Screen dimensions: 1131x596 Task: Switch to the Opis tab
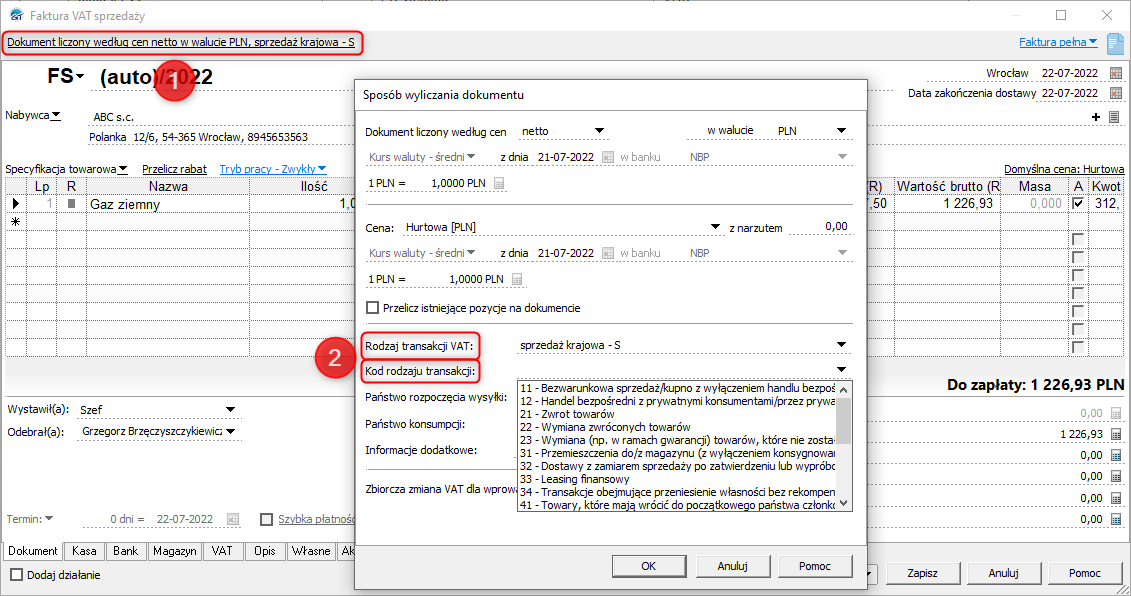265,551
